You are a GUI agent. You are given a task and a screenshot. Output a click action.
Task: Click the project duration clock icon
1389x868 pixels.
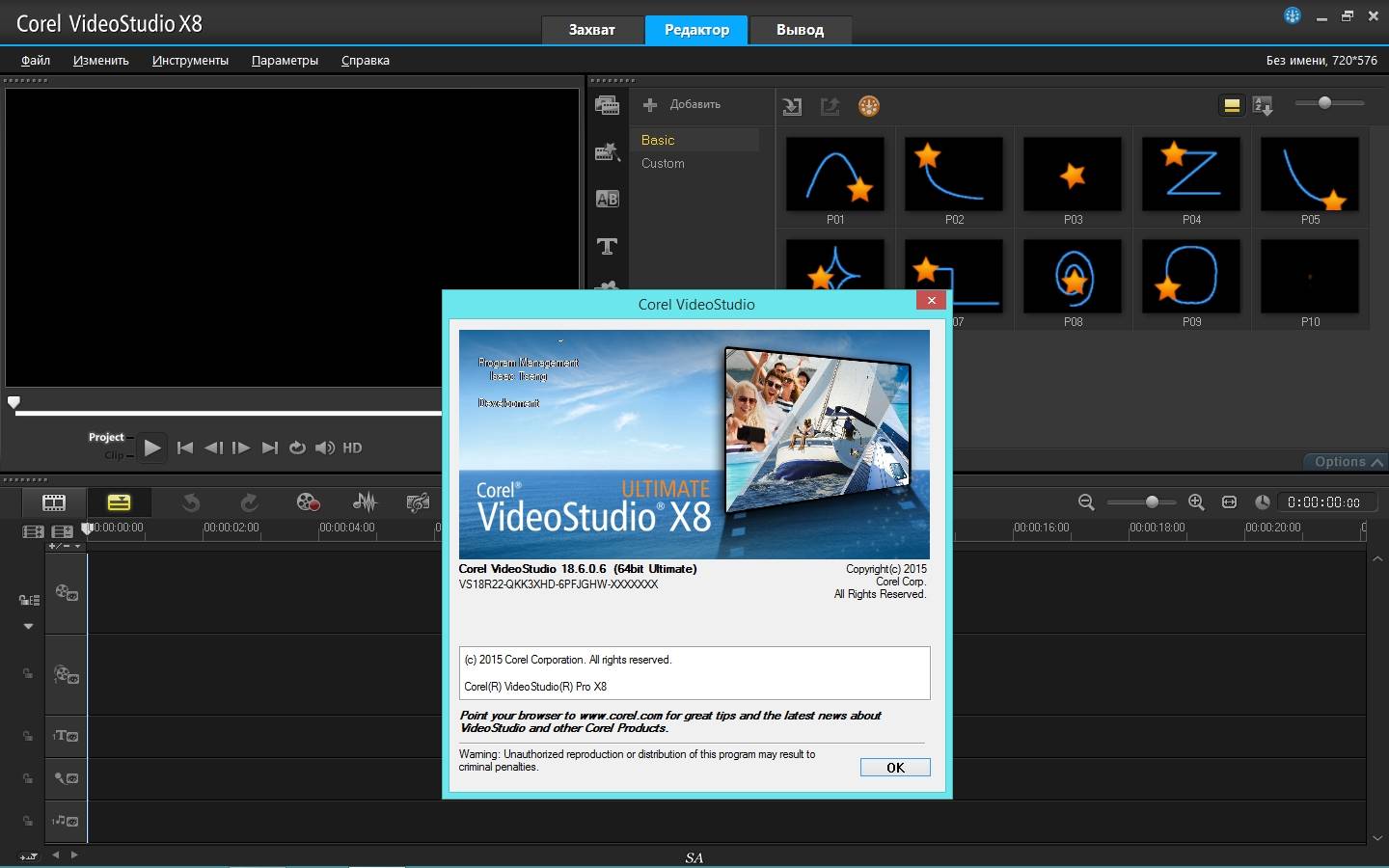coord(1262,502)
